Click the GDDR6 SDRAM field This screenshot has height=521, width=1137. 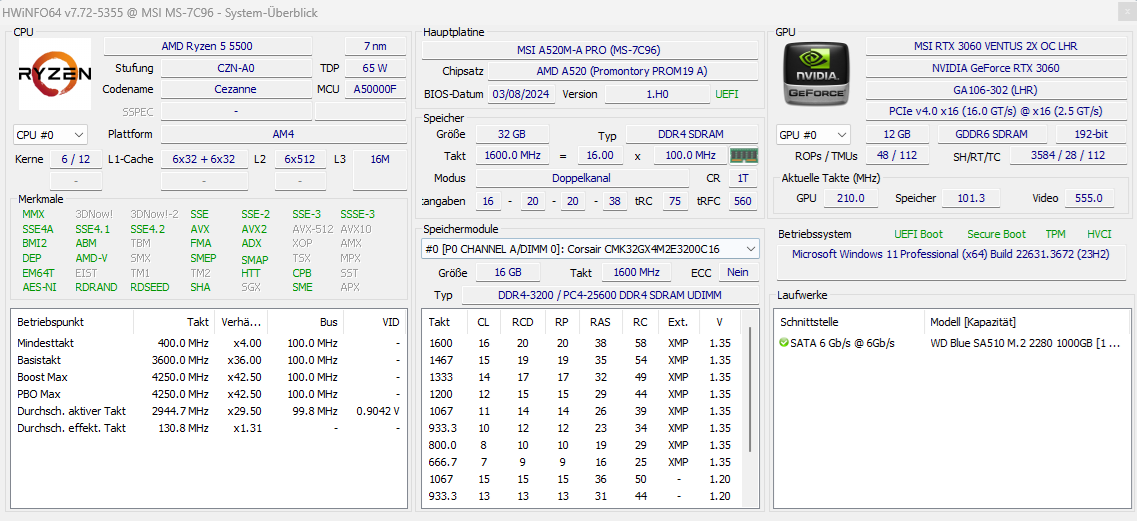point(992,134)
